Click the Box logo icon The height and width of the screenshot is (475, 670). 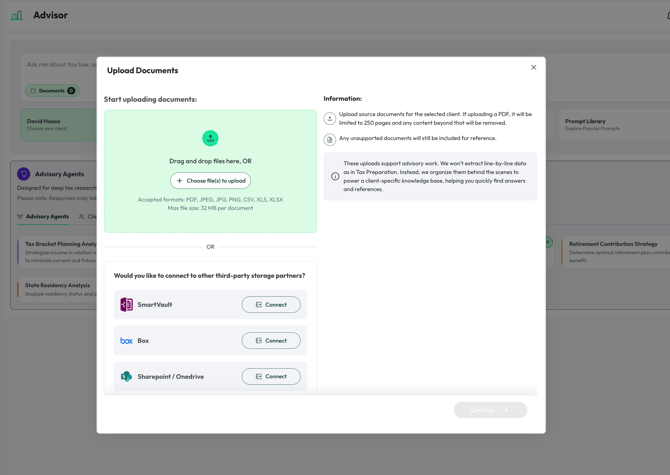126,340
